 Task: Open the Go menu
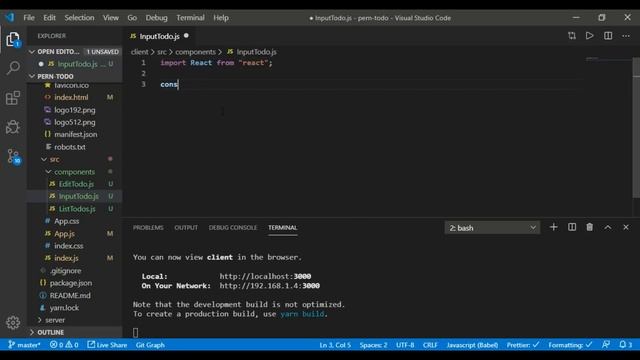(132, 18)
